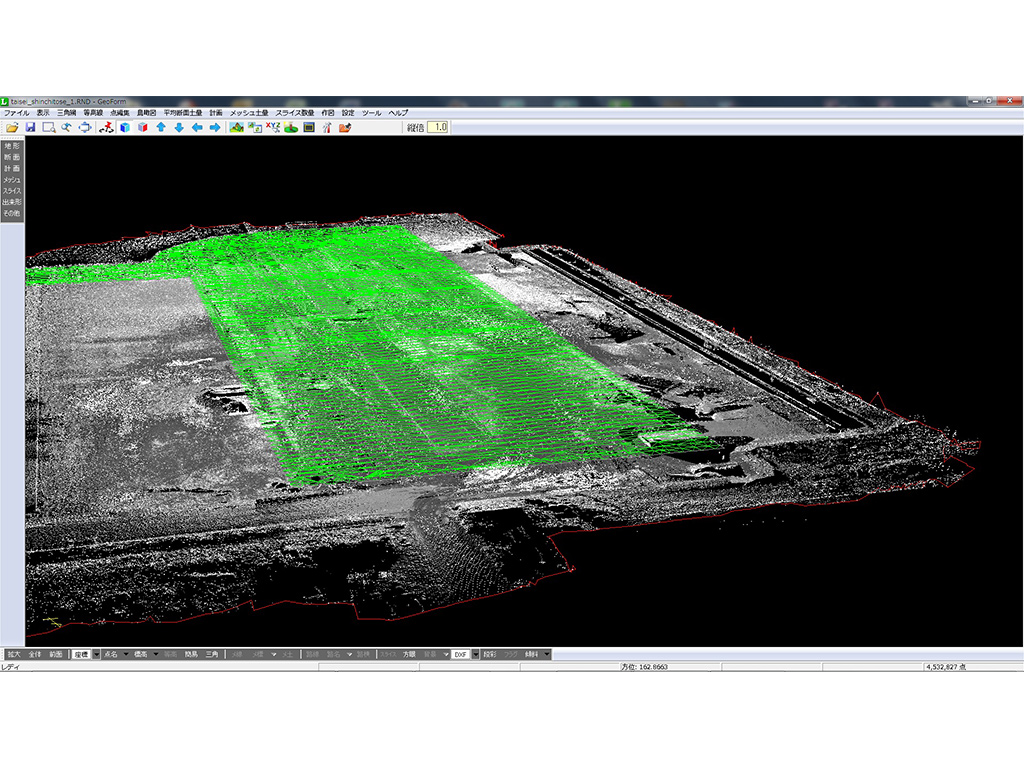Select the zoom window magnifier icon
1024x768 pixels.
(48, 128)
